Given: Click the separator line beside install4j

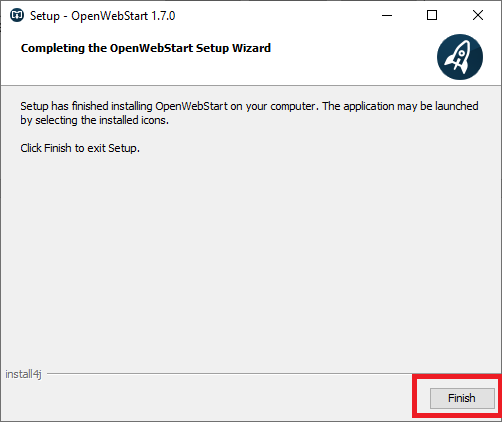Looking at the screenshot, I should [230, 374].
